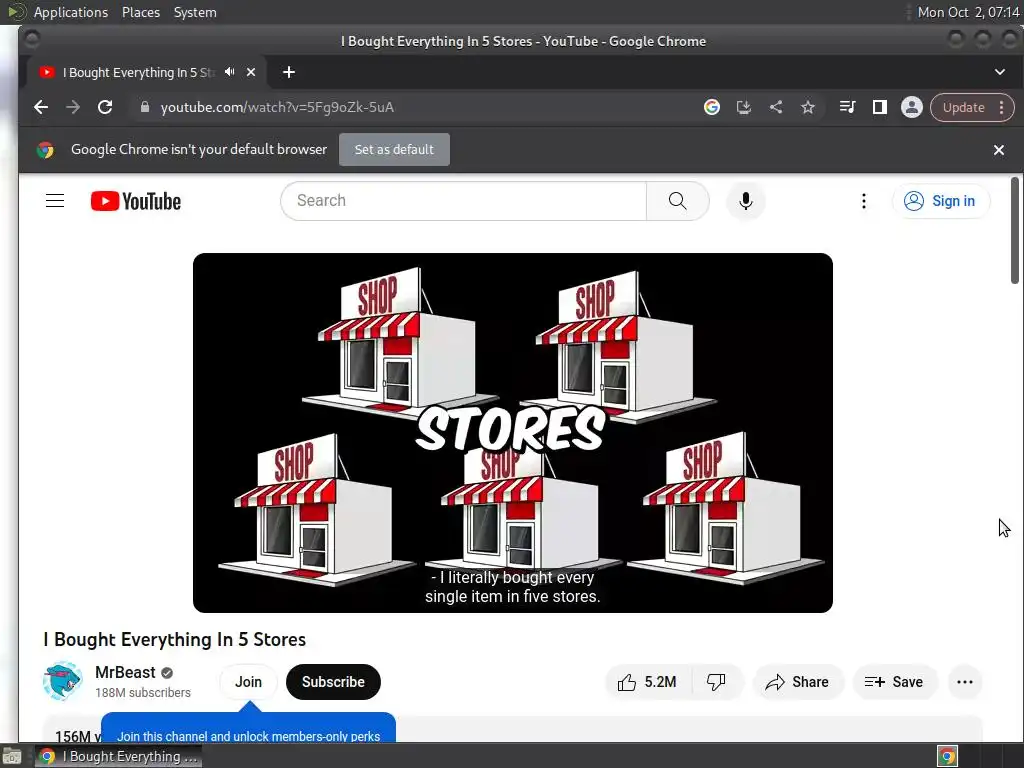Screen dimensions: 1024x768
Task: Click the clock showing Mon Oct 2
Action: tap(968, 12)
